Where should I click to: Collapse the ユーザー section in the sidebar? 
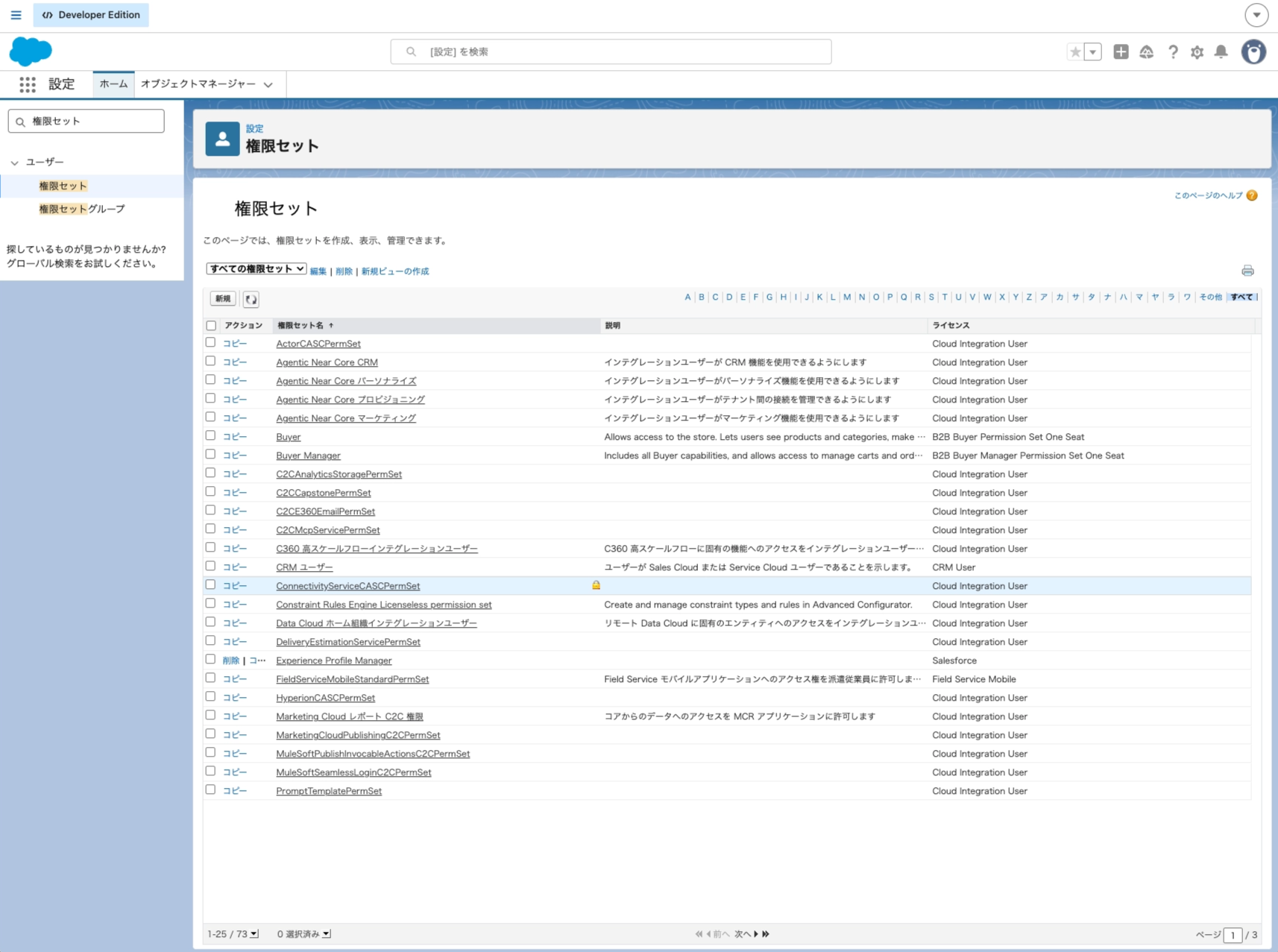tap(14, 163)
